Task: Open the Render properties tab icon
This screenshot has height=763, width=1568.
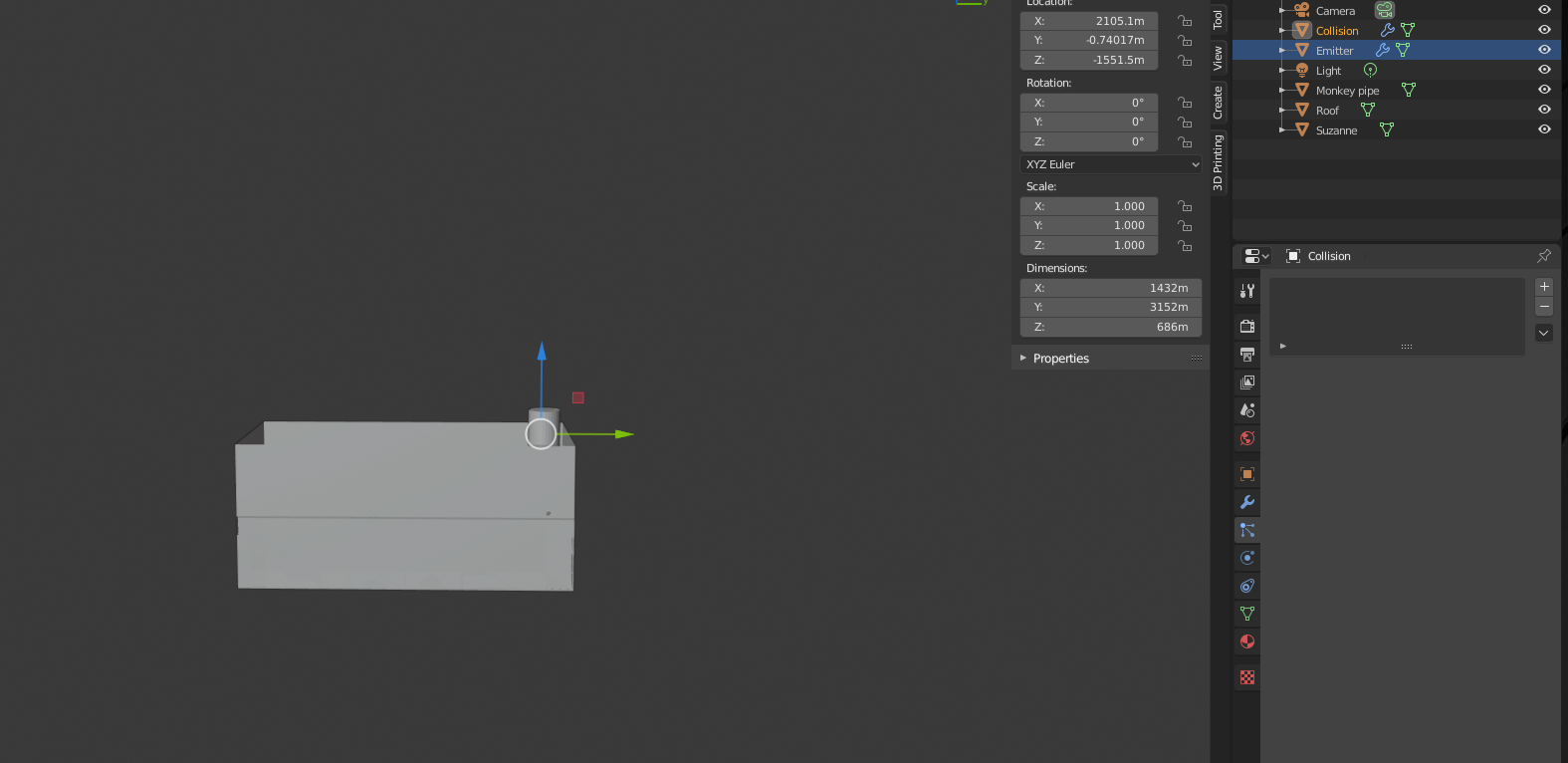Action: coord(1247,326)
